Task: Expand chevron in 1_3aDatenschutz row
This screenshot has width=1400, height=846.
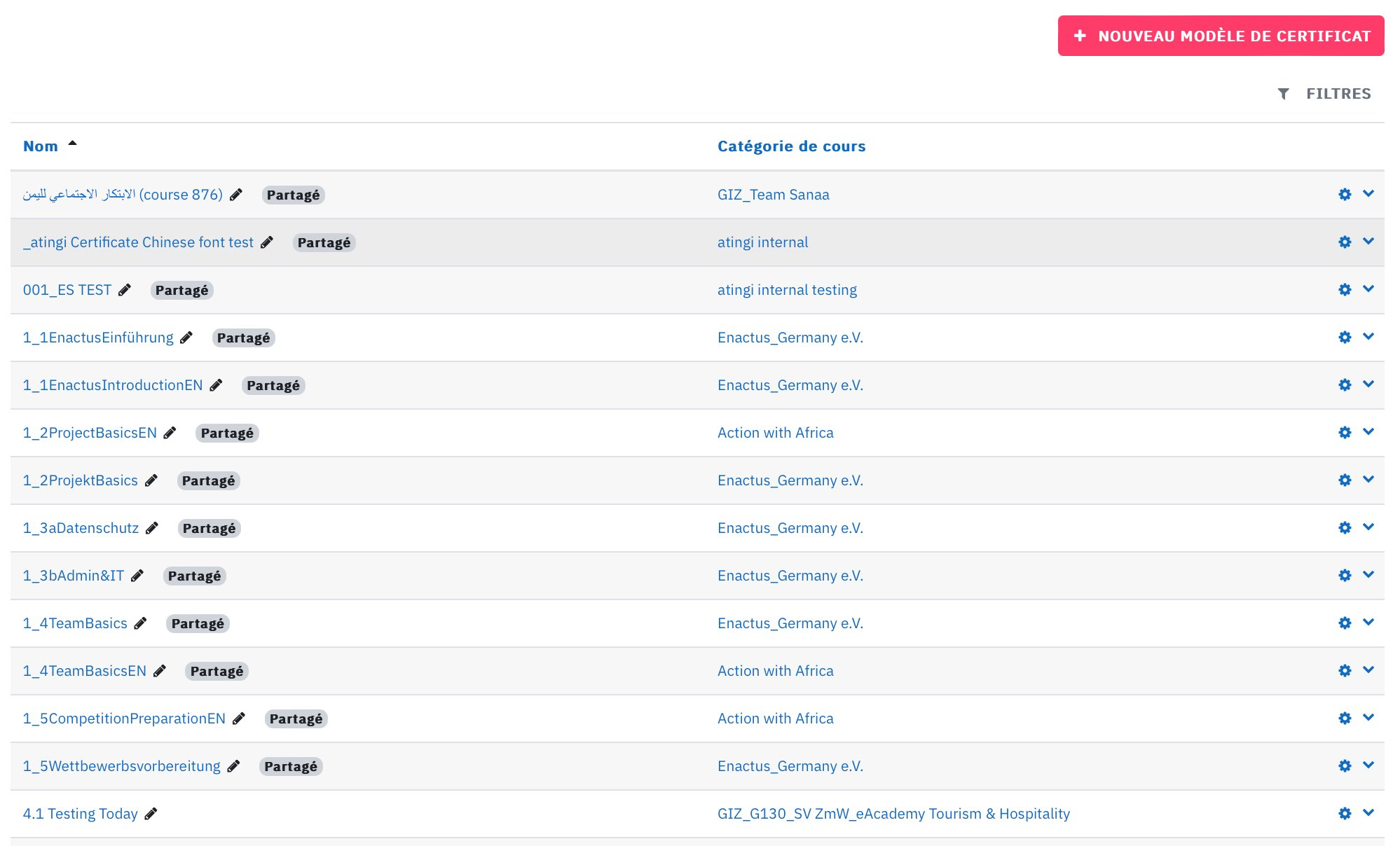Action: click(1368, 527)
